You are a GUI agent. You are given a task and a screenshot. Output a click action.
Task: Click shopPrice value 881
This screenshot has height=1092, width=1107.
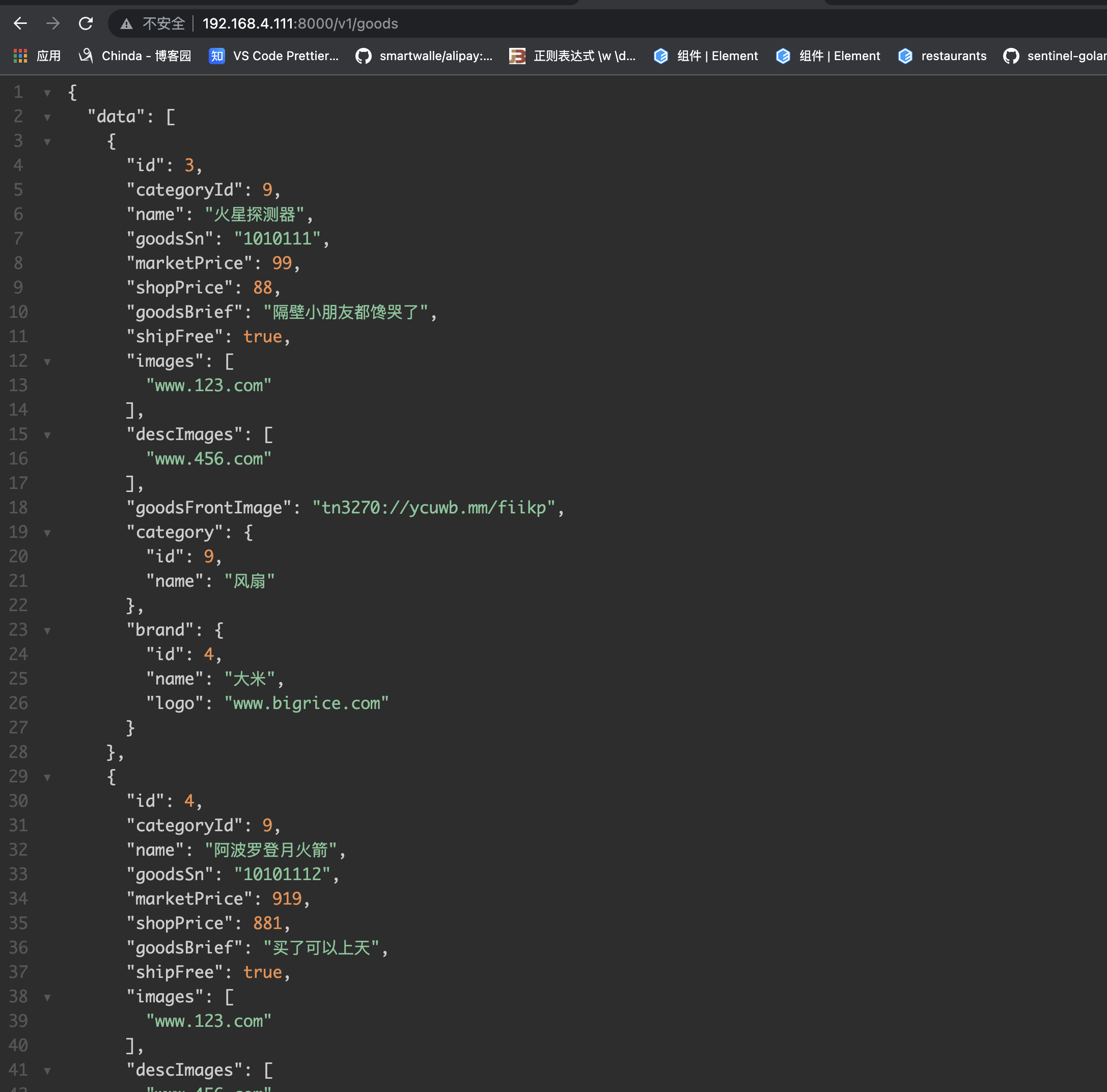tap(267, 923)
